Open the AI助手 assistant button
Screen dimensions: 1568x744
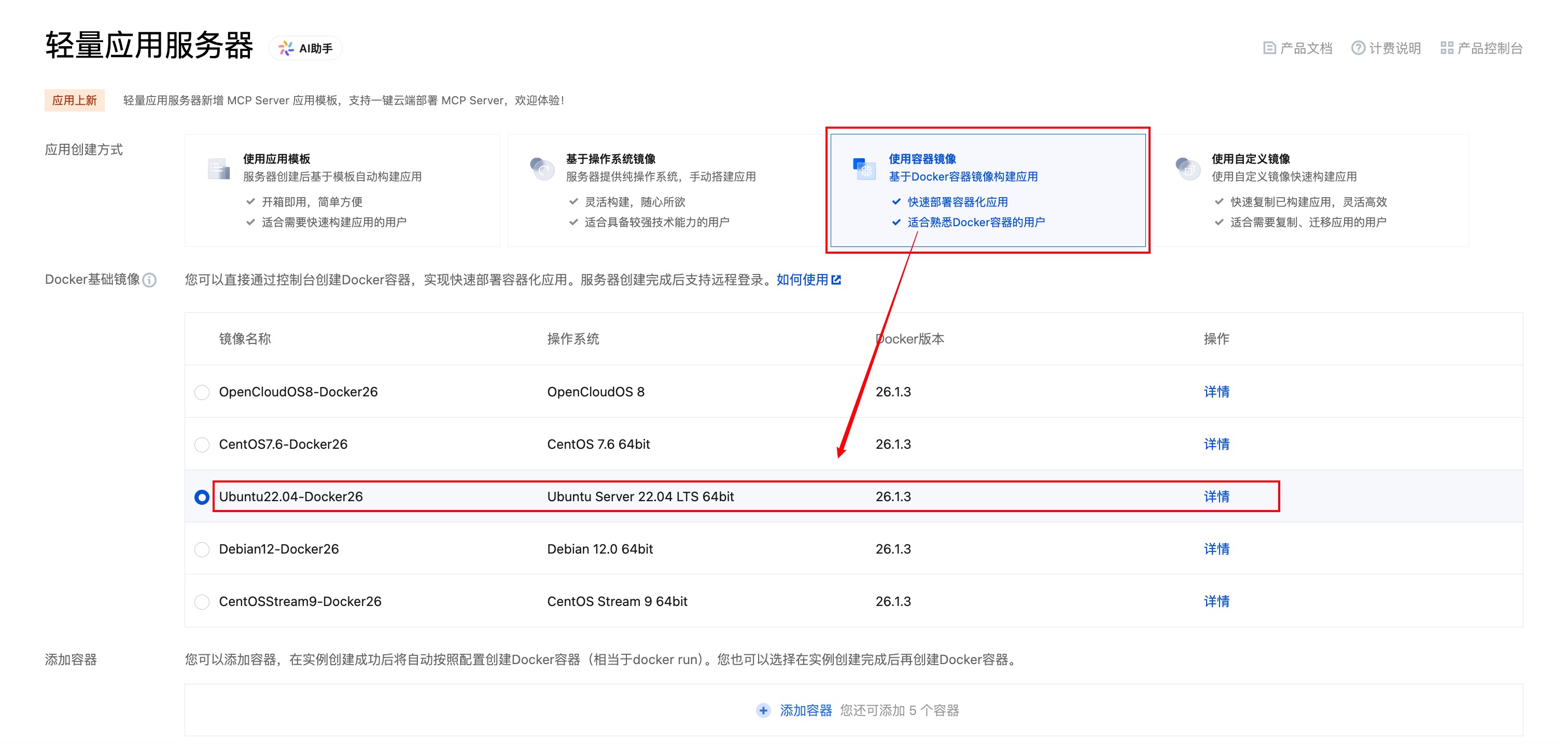click(x=305, y=48)
